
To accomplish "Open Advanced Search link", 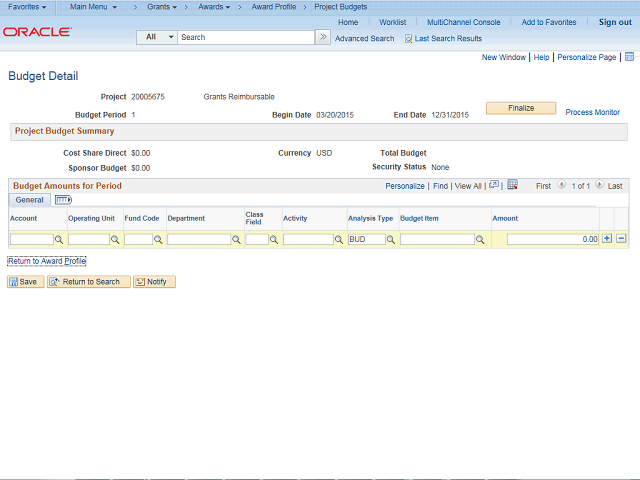I will pos(364,39).
